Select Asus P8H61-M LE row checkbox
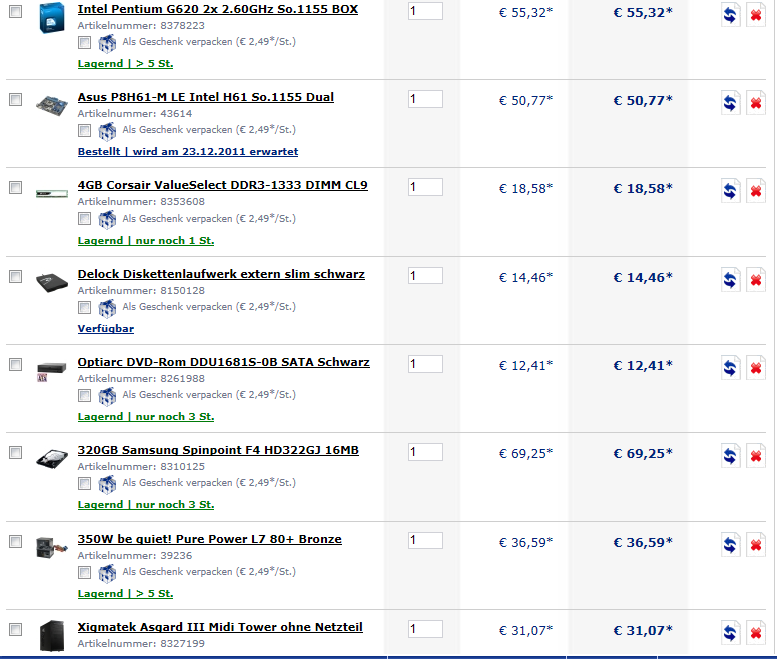777x659 pixels. (x=16, y=100)
